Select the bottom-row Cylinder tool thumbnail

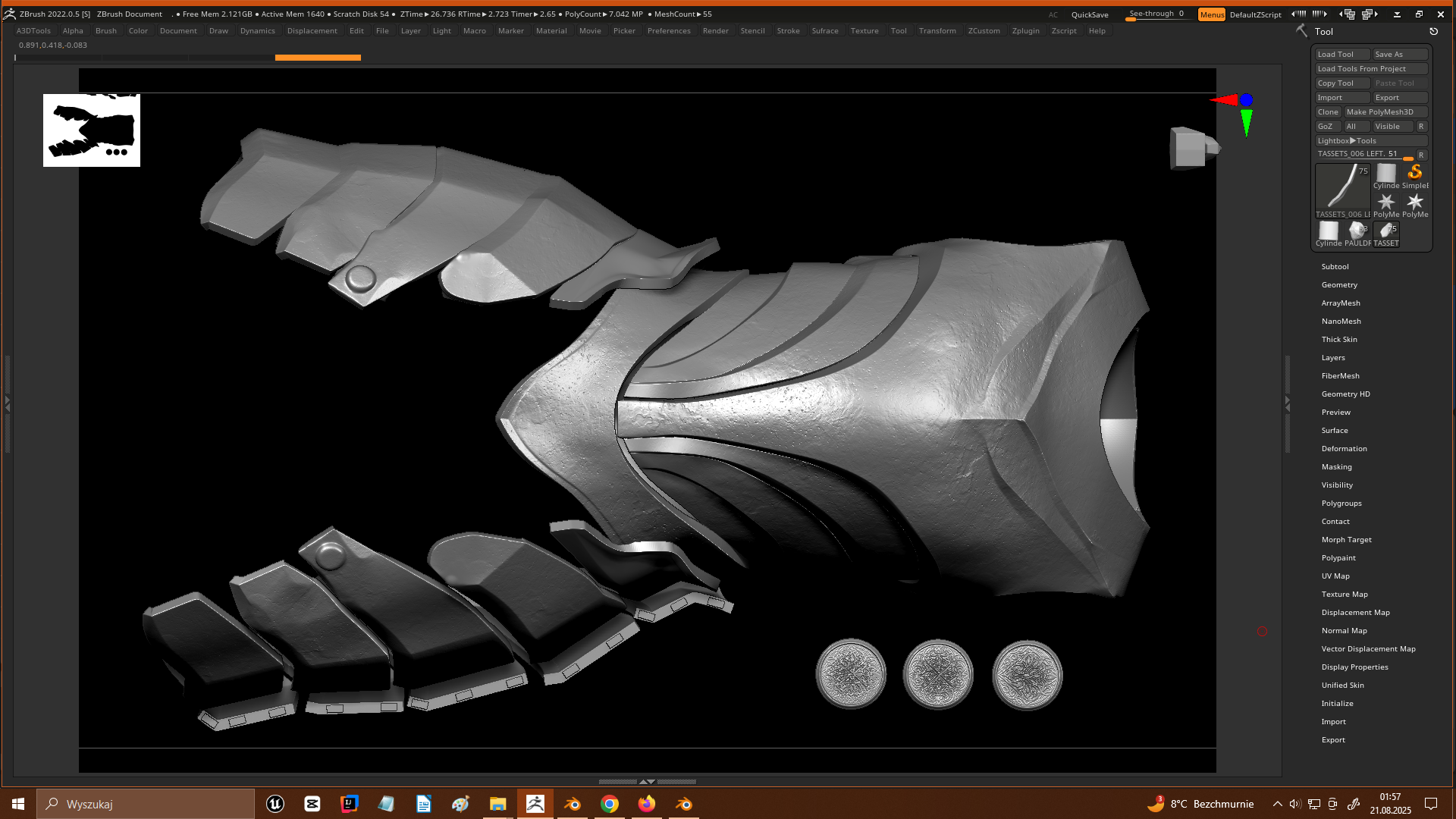1329,234
